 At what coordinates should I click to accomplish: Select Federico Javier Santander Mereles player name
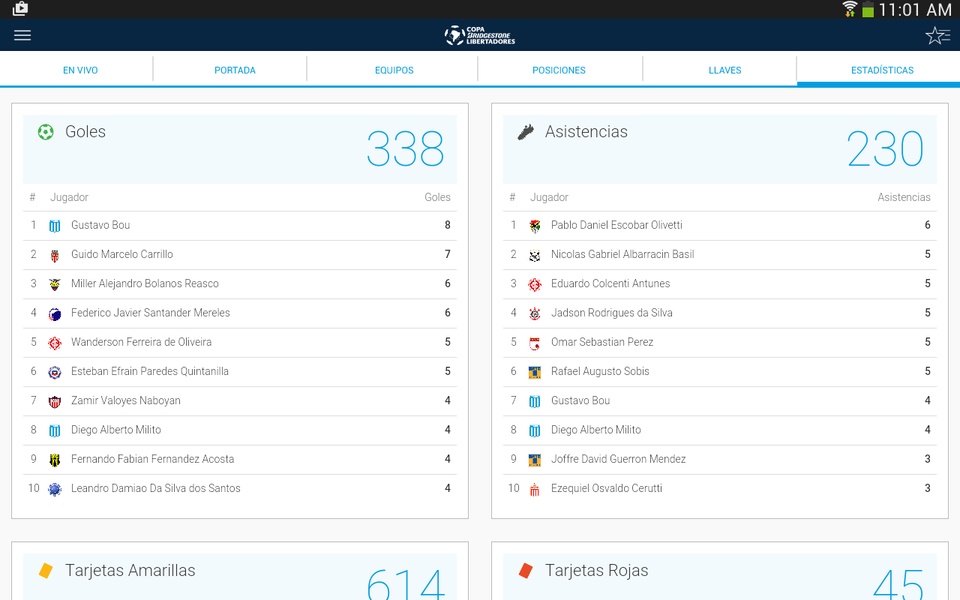[x=151, y=313]
